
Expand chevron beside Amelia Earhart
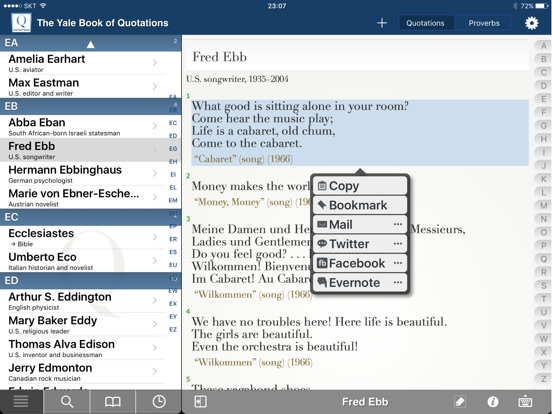point(155,63)
